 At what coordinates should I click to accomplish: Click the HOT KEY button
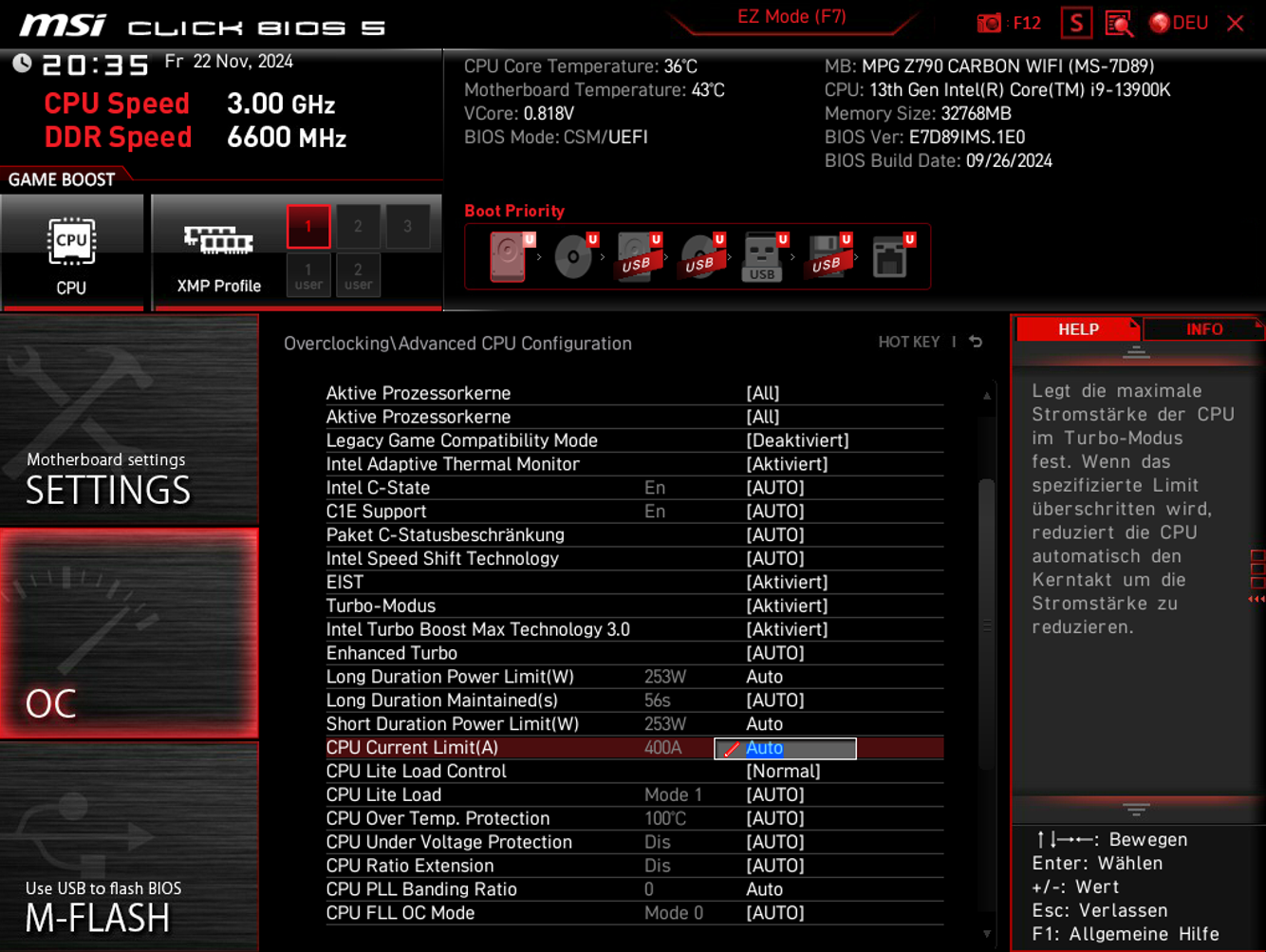point(908,342)
